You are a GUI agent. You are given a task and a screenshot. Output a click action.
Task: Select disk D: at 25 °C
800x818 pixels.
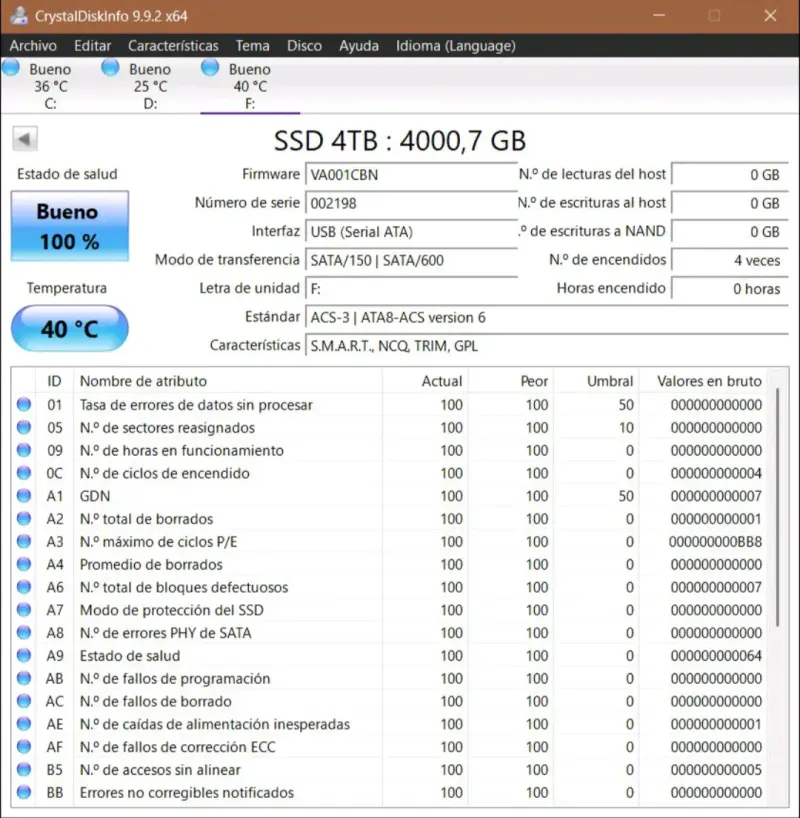[150, 86]
